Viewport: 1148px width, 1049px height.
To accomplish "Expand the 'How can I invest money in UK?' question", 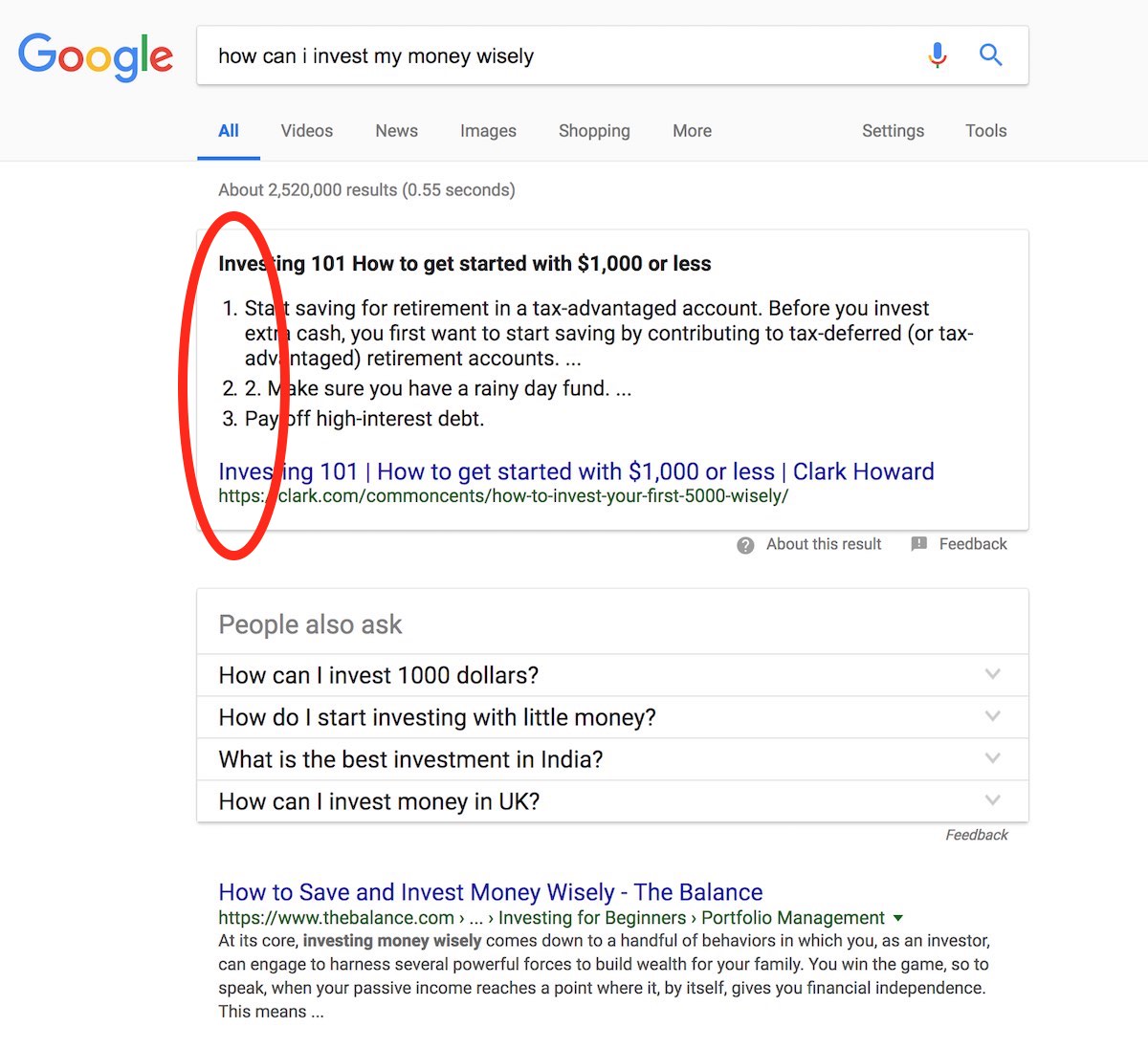I will pyautogui.click(x=612, y=801).
